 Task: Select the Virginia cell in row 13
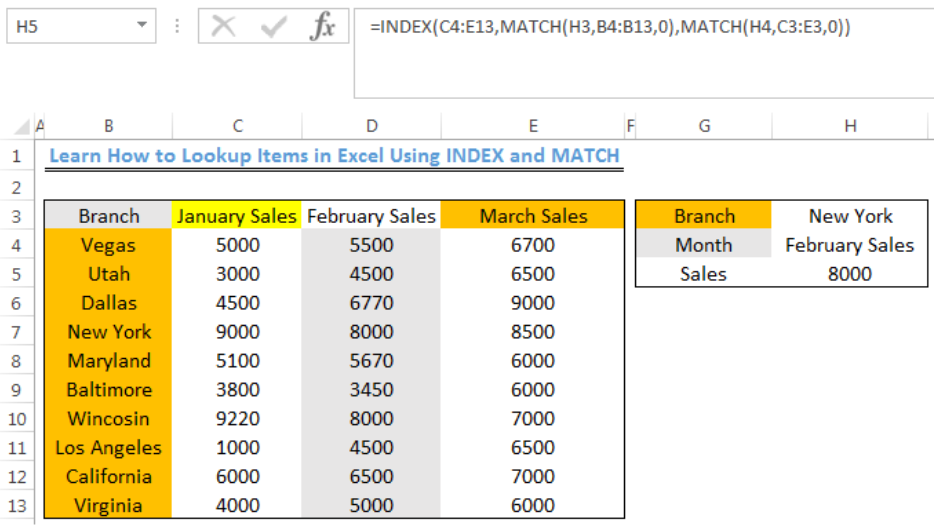click(109, 505)
